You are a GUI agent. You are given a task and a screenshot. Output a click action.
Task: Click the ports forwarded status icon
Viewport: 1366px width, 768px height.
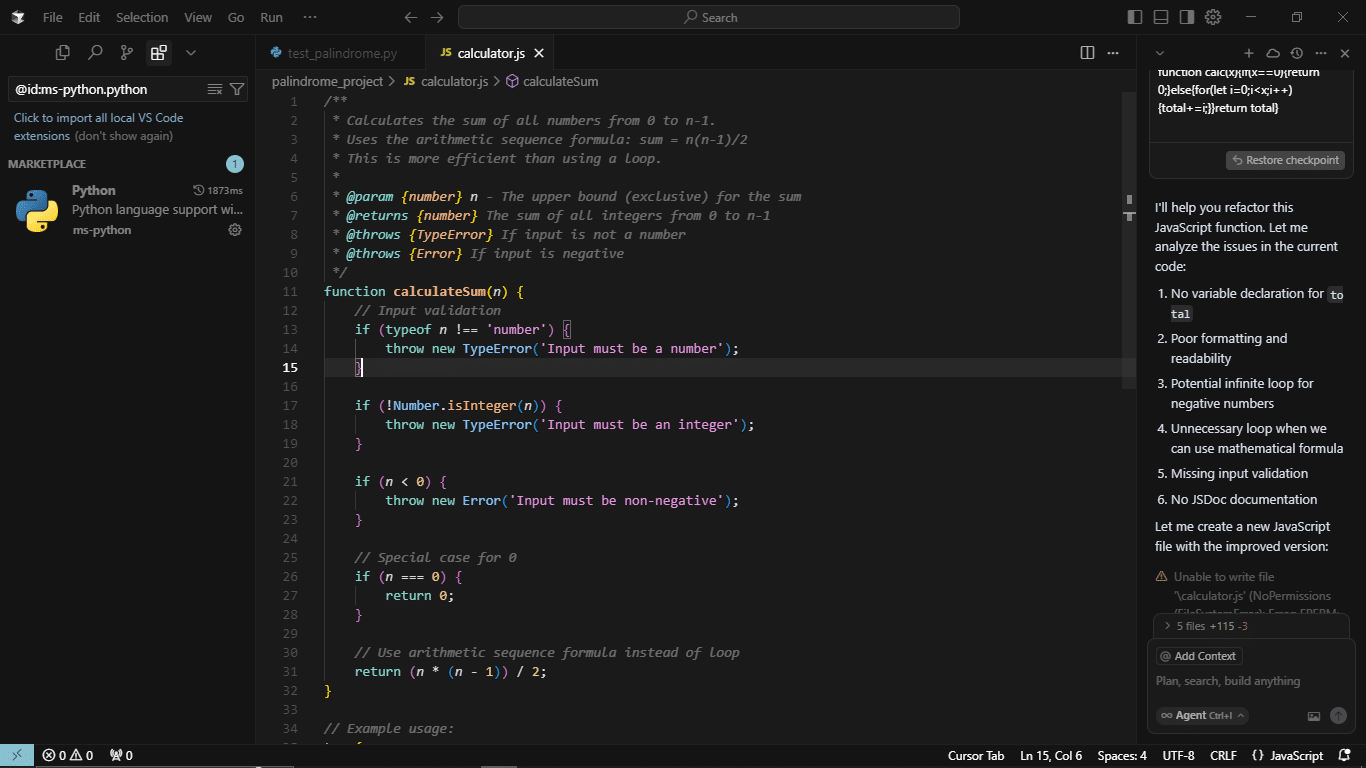(121, 756)
